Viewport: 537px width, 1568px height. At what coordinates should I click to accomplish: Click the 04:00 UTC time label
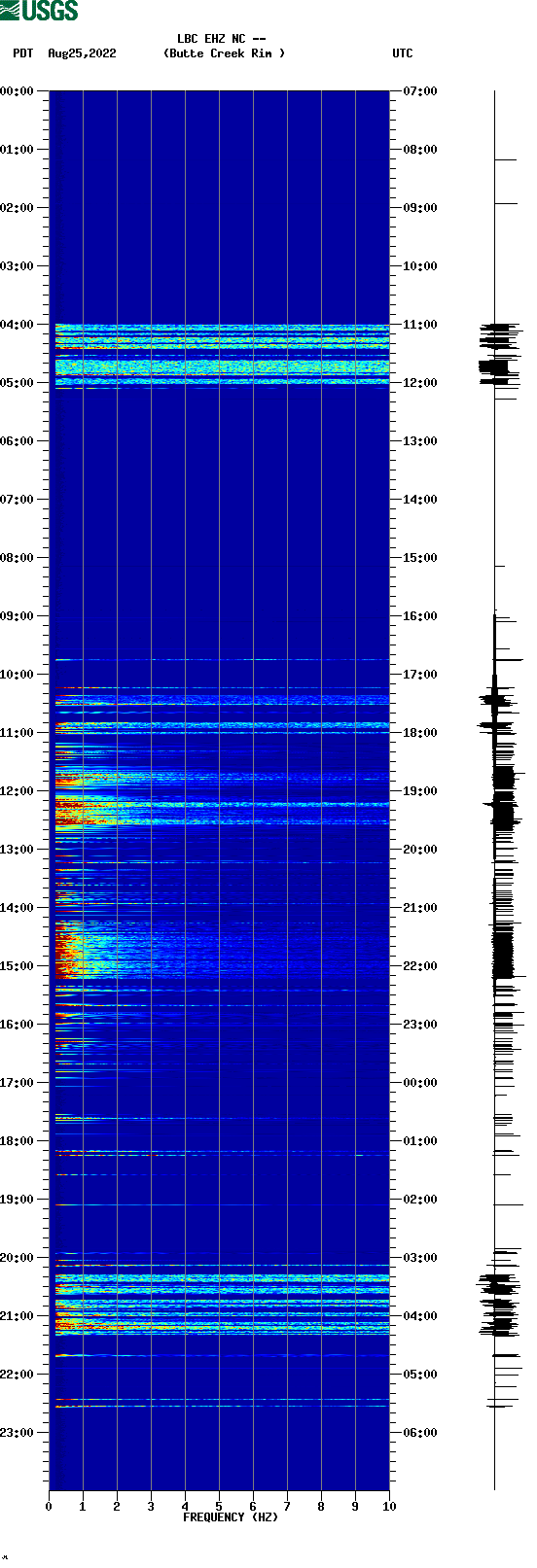[420, 1316]
